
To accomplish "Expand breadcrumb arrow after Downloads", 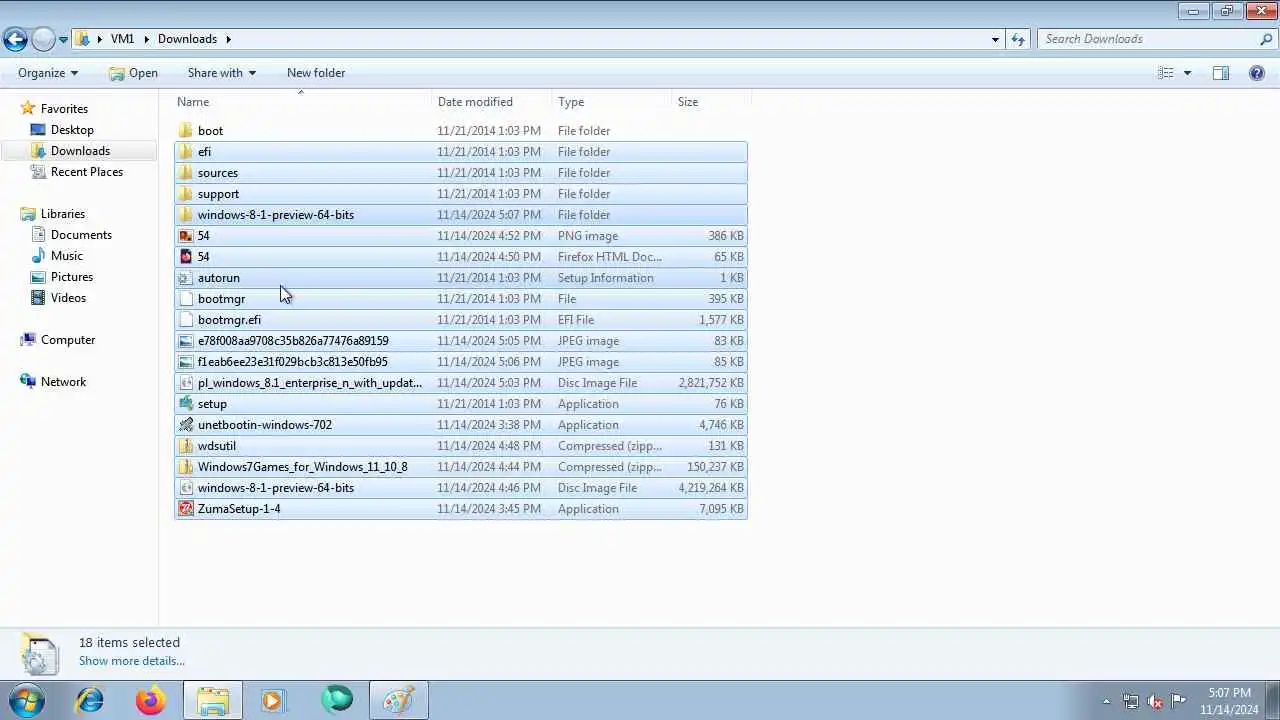I will (228, 39).
